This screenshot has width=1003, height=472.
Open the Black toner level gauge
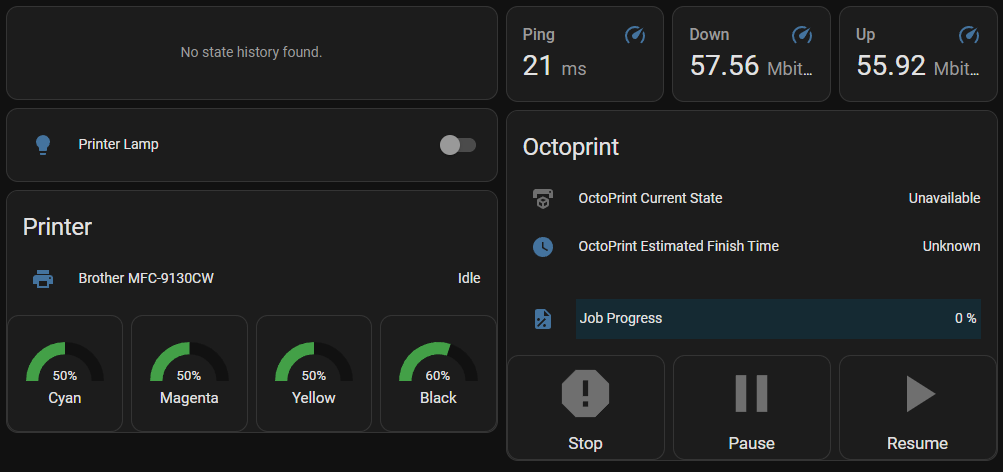438,374
